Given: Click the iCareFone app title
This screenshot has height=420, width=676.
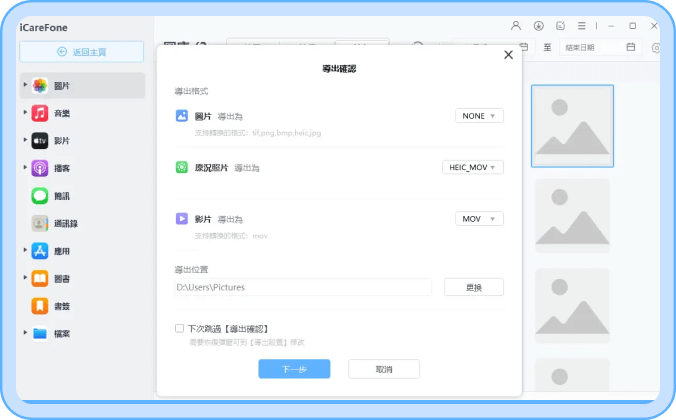Looking at the screenshot, I should pyautogui.click(x=44, y=28).
